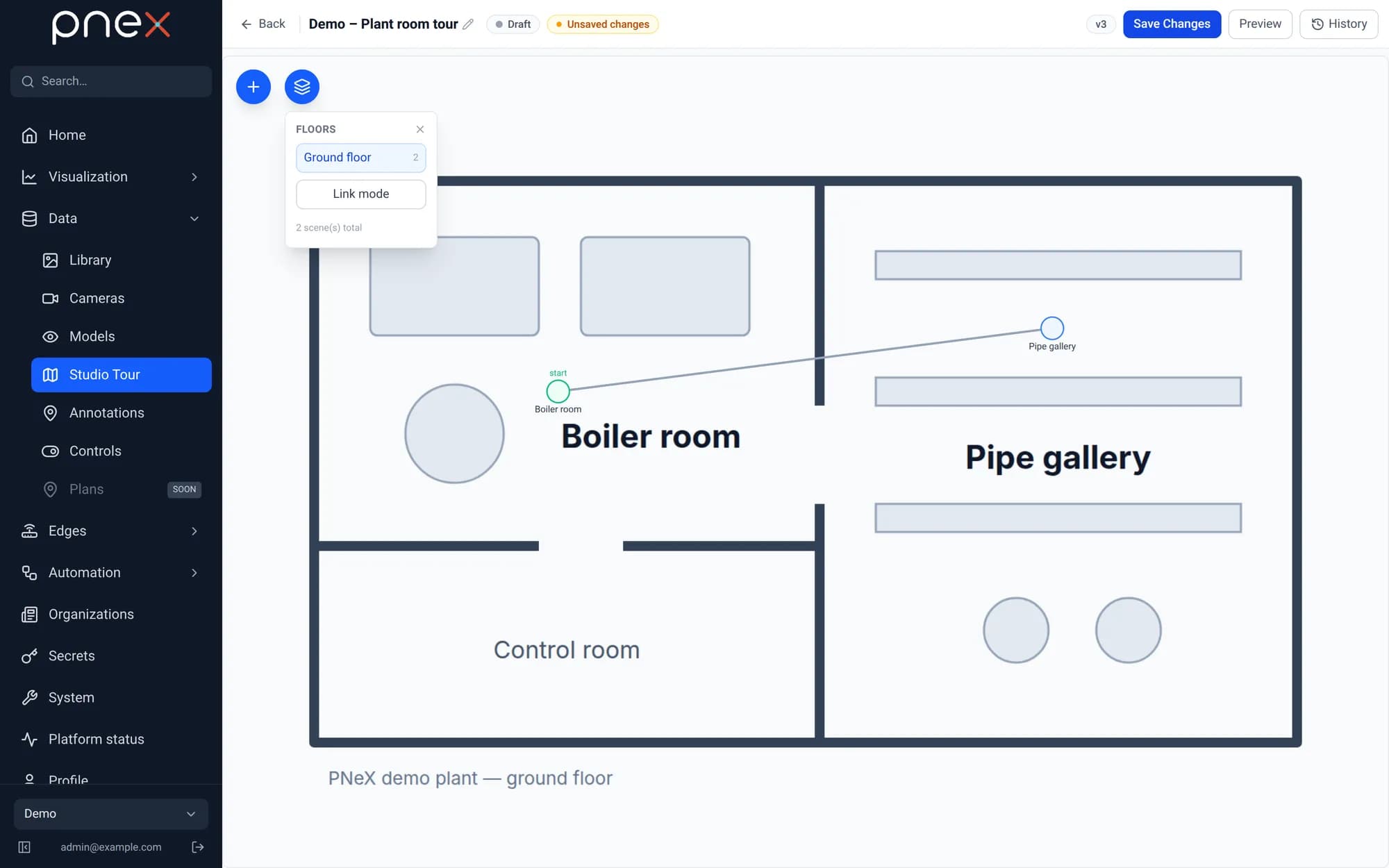Click Save Changes button
The height and width of the screenshot is (868, 1389).
[1172, 24]
